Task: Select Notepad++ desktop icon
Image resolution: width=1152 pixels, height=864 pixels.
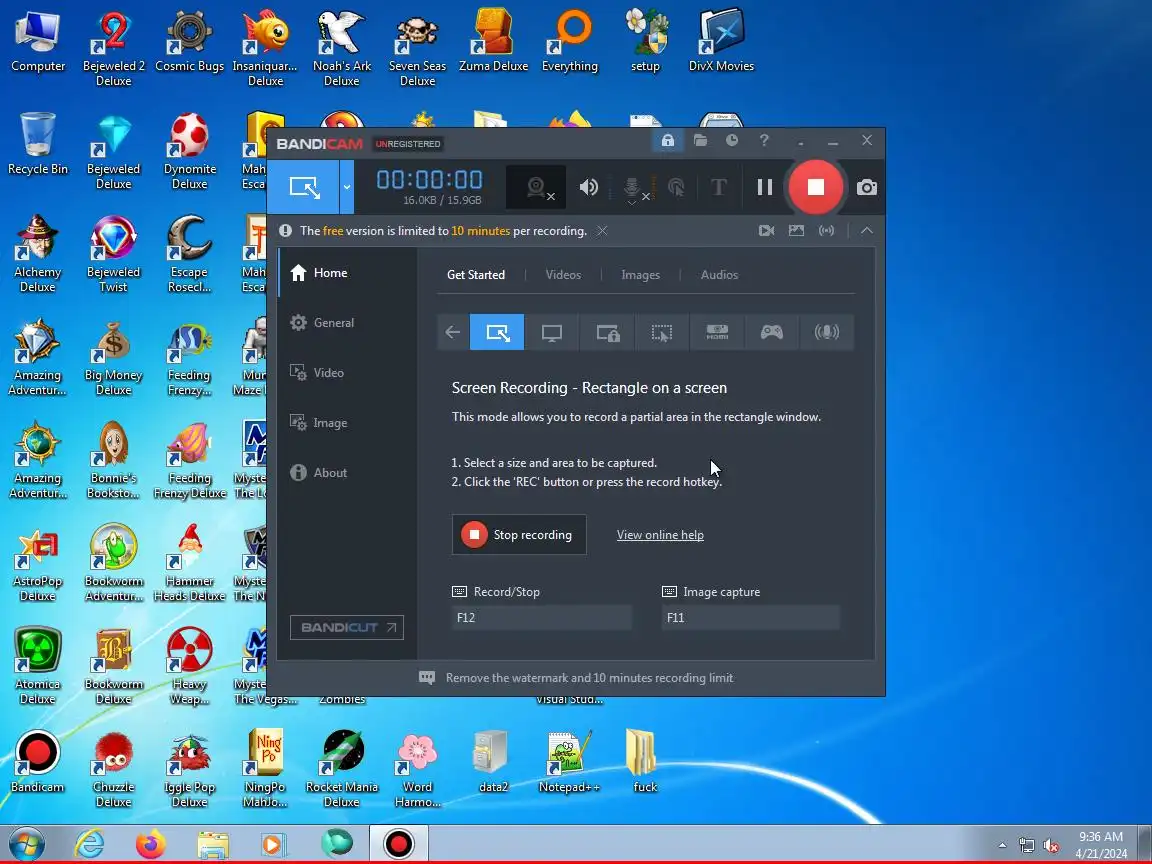Action: tap(569, 761)
